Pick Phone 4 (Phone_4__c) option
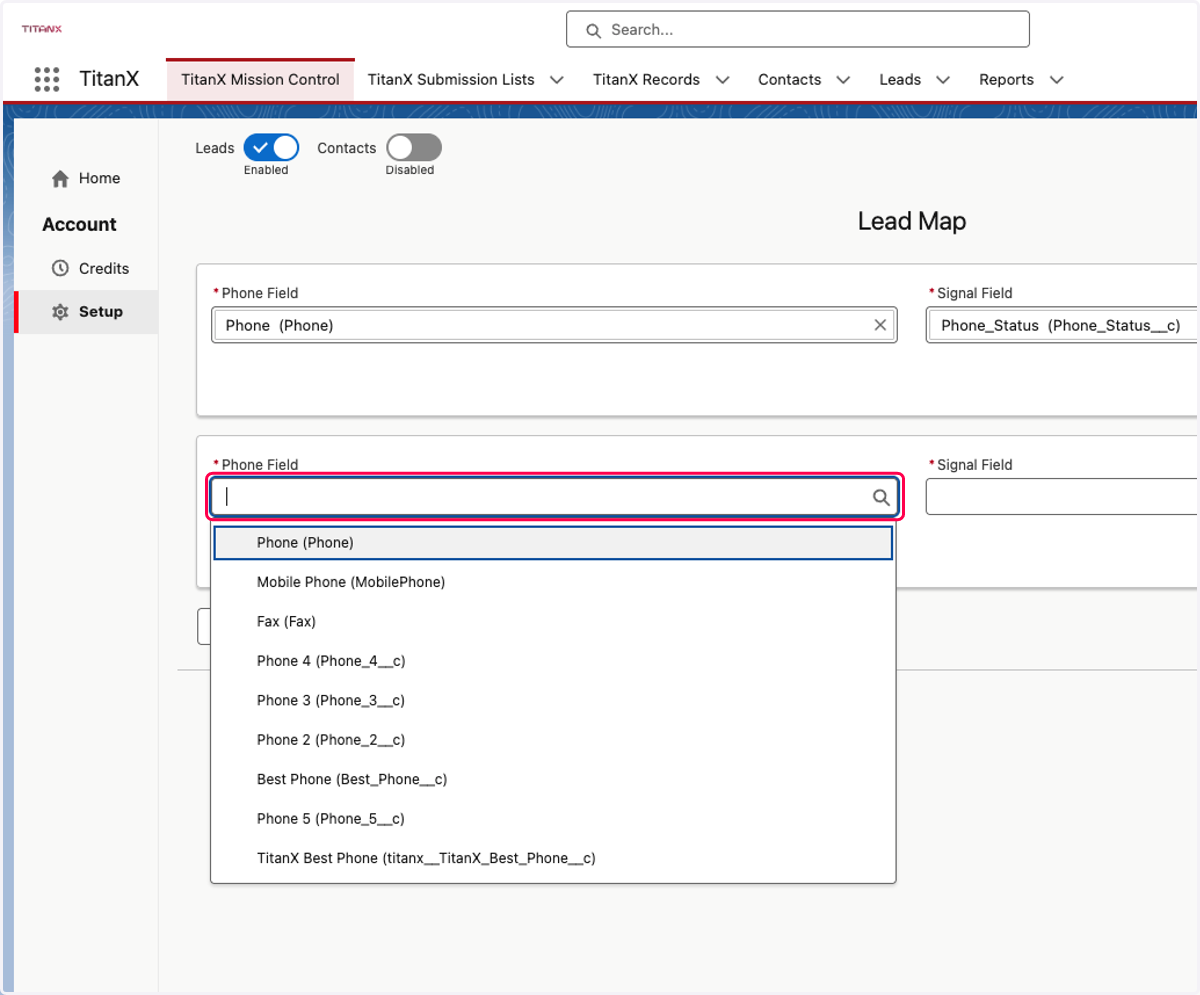Viewport: 1200px width, 995px height. (553, 661)
